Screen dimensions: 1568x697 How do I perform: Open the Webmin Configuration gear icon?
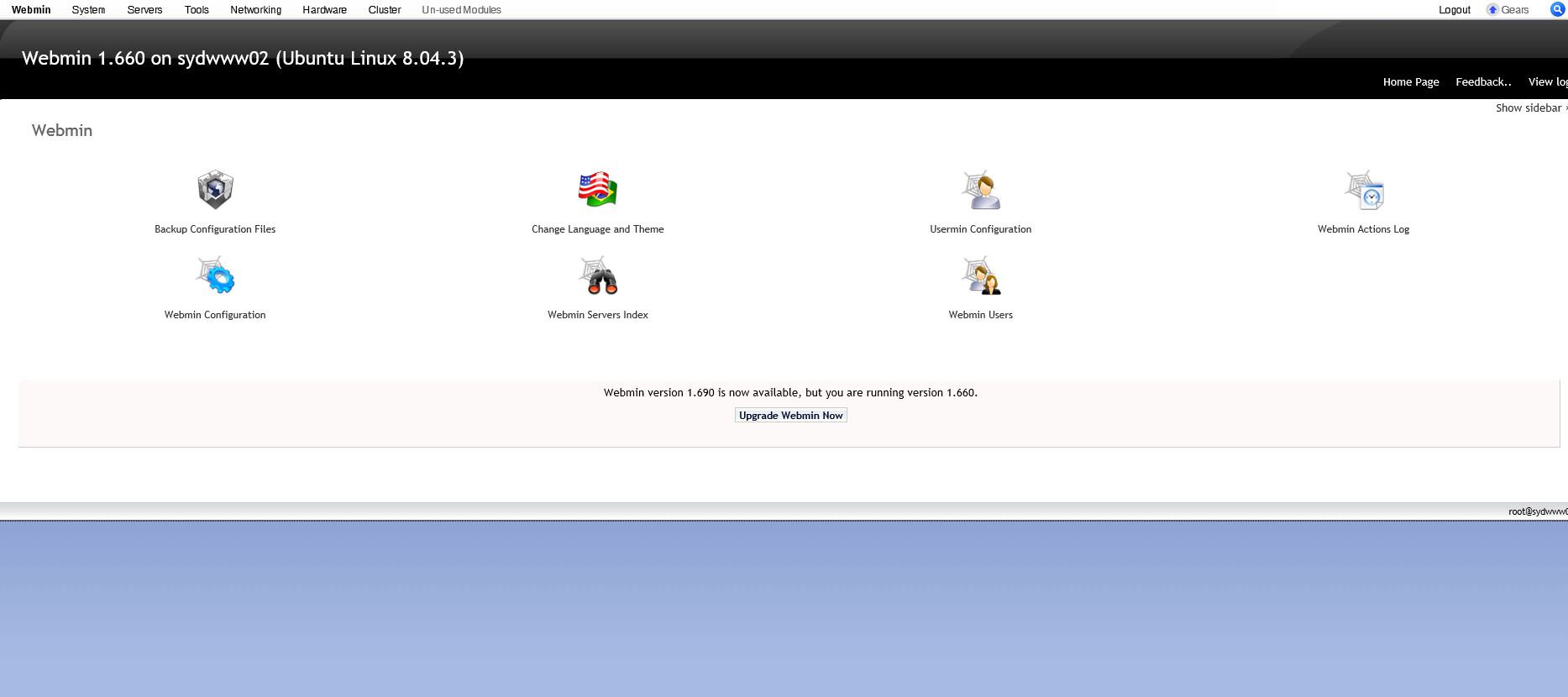[215, 275]
